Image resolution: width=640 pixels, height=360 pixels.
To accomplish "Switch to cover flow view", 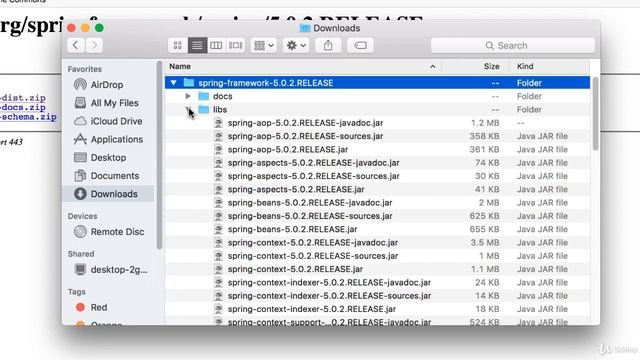I will click(236, 45).
